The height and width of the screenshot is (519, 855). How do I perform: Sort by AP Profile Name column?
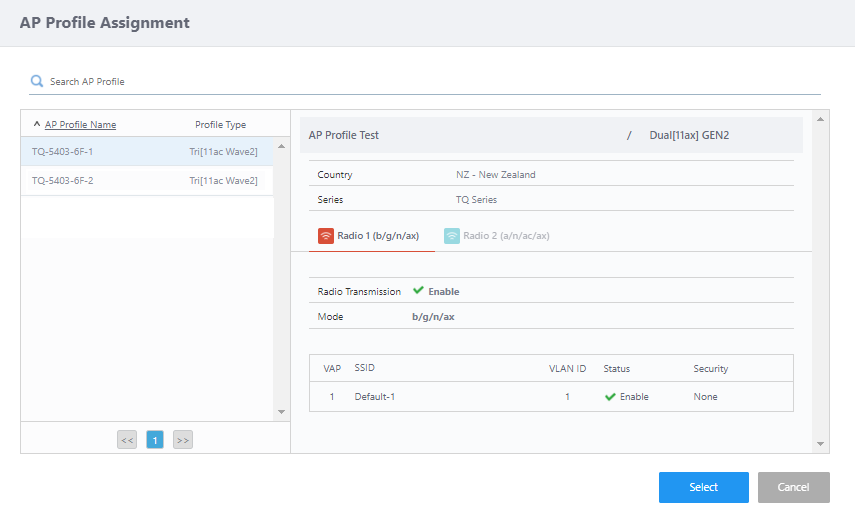pyautogui.click(x=80, y=125)
